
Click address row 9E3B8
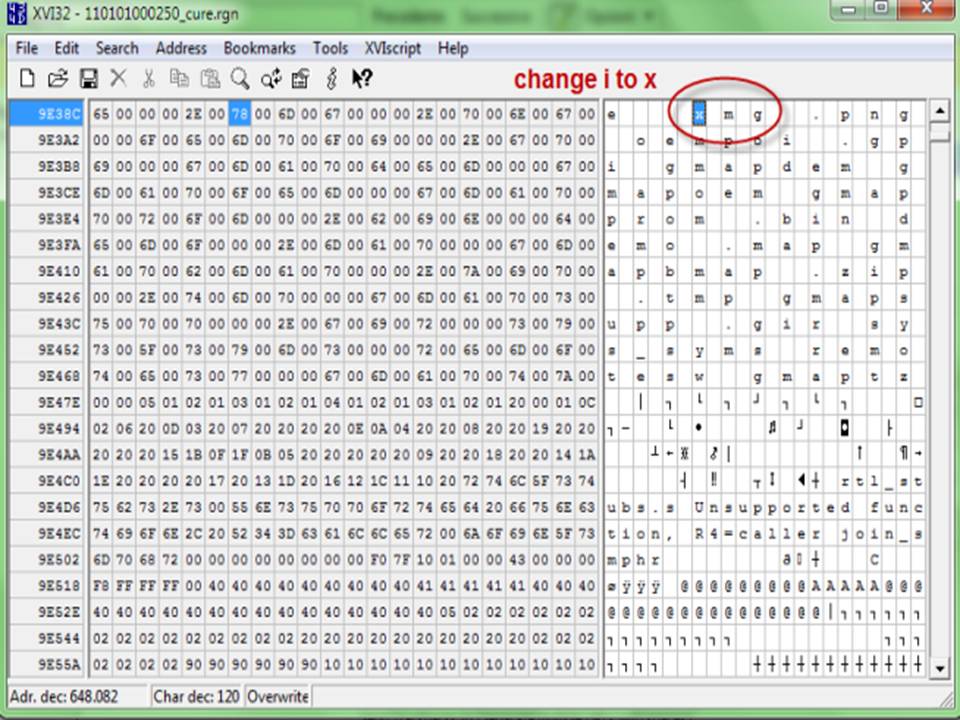pyautogui.click(x=47, y=167)
